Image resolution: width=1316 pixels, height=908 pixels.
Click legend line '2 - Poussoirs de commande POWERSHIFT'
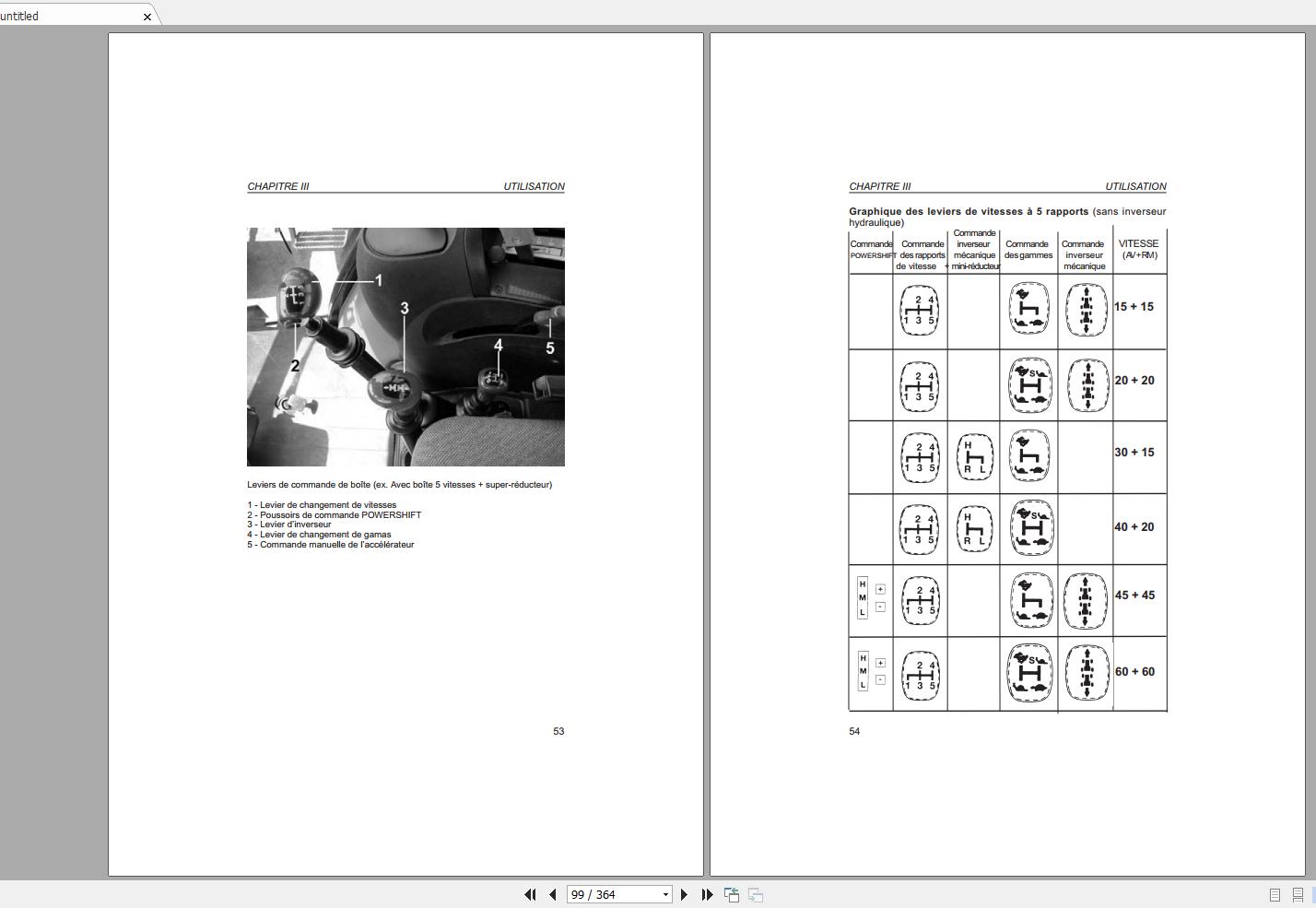334,514
